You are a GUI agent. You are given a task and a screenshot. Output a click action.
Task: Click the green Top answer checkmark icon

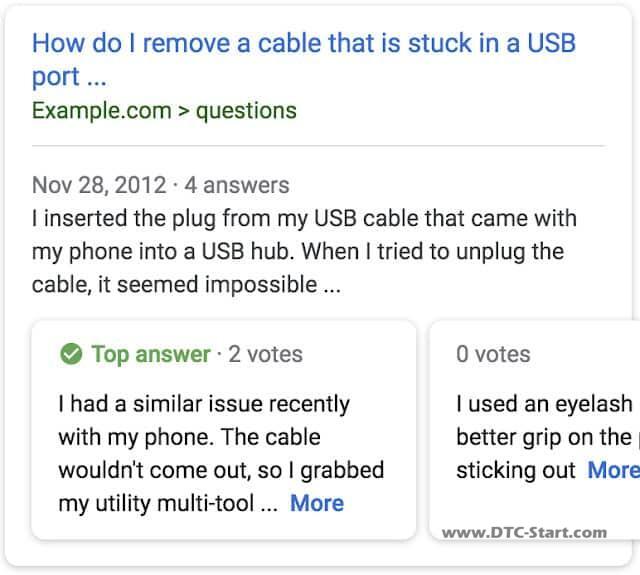point(71,354)
